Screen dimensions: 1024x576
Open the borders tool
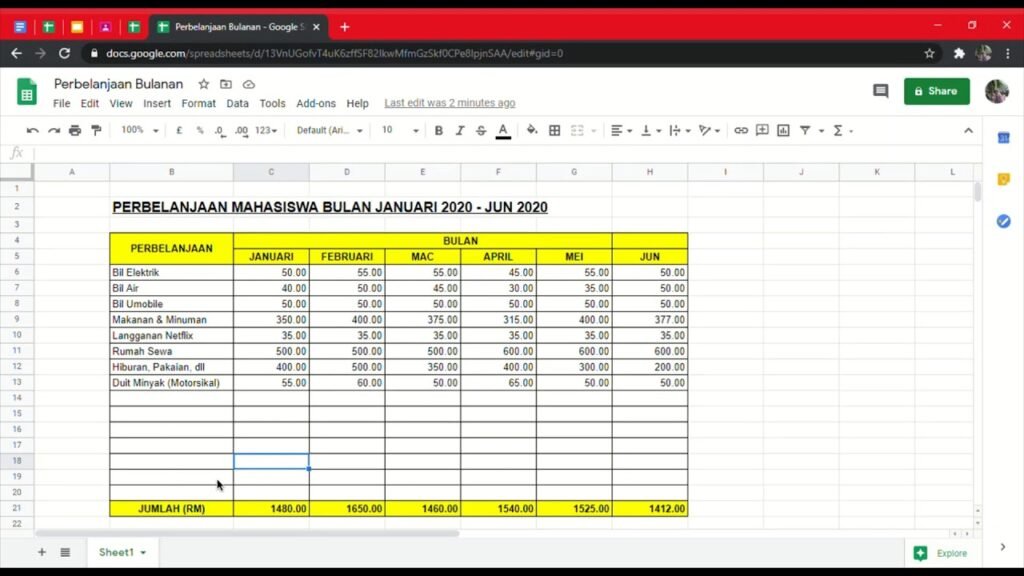[554, 130]
